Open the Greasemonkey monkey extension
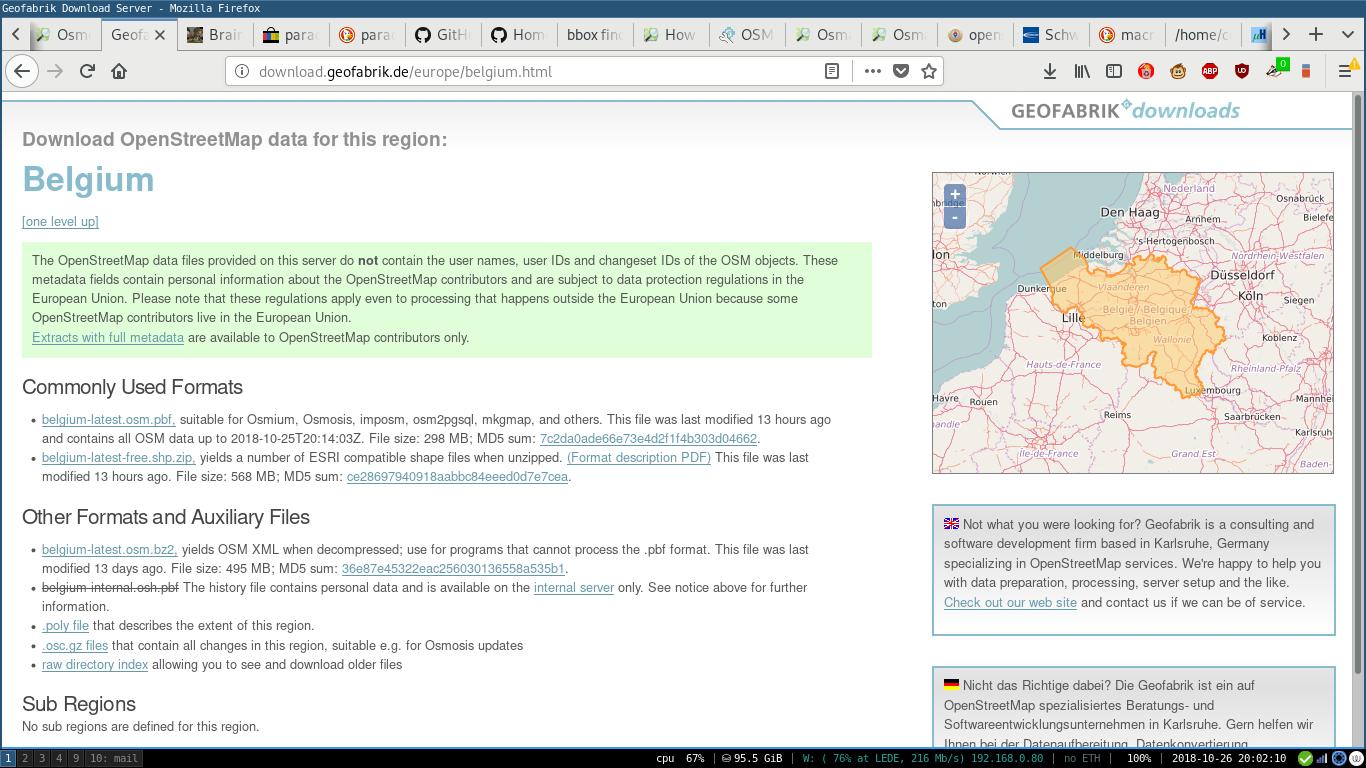Image resolution: width=1366 pixels, height=768 pixels. point(1178,71)
